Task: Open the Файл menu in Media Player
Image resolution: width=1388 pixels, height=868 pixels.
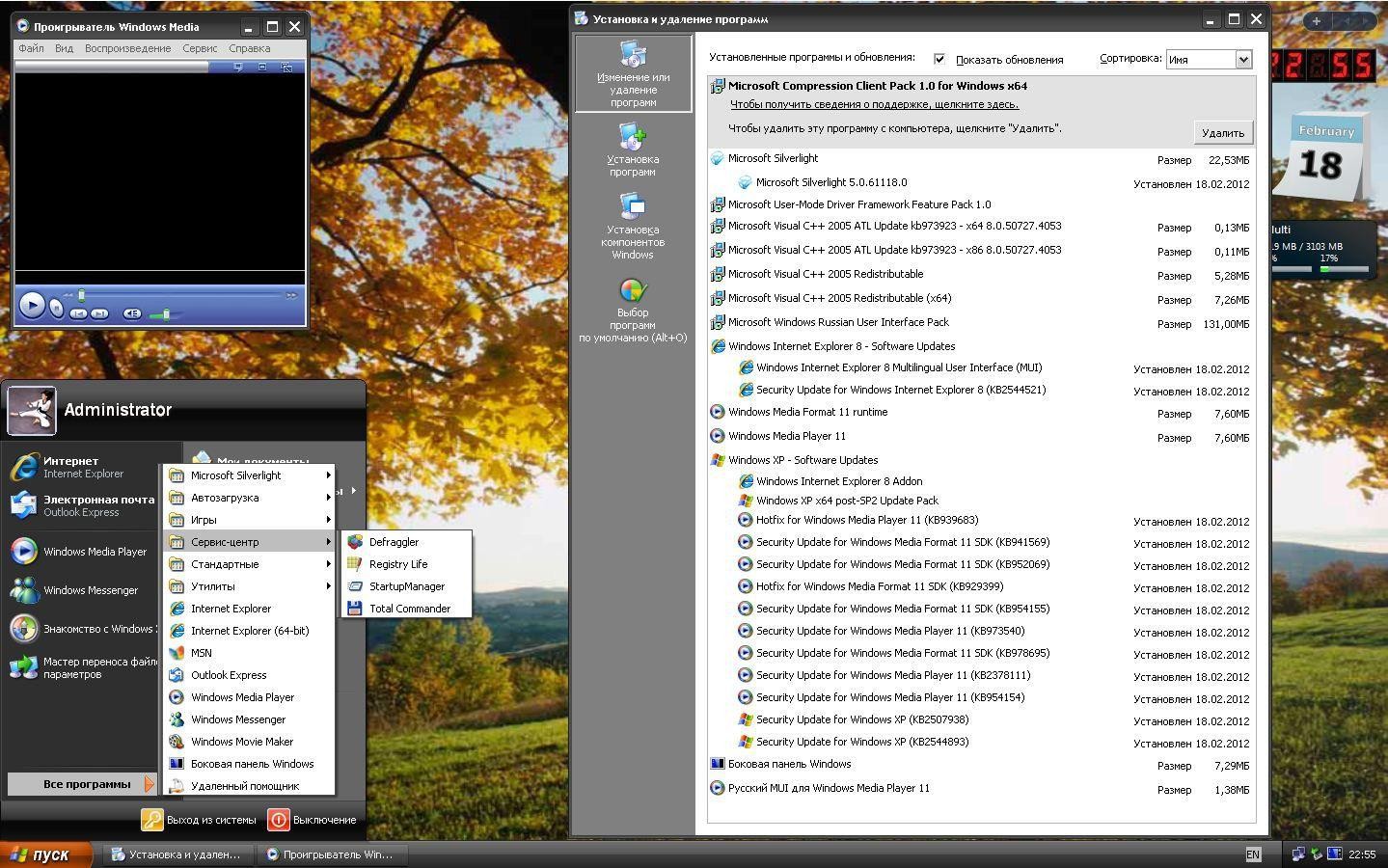Action: [32, 48]
